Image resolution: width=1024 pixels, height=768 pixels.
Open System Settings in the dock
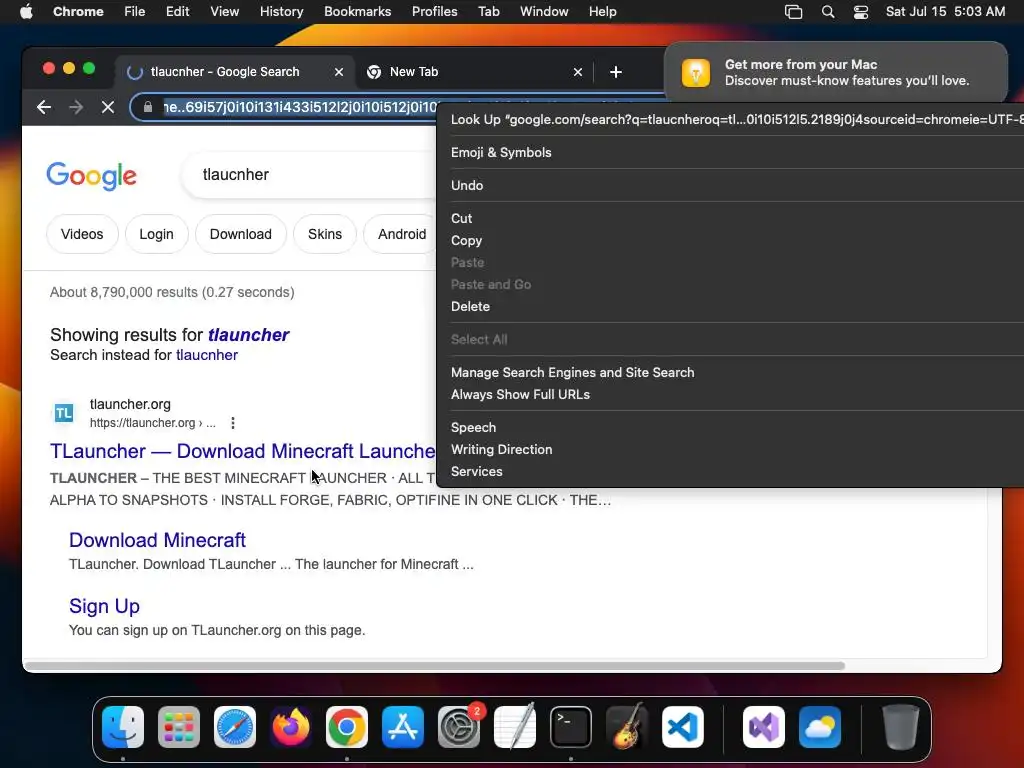coord(459,727)
